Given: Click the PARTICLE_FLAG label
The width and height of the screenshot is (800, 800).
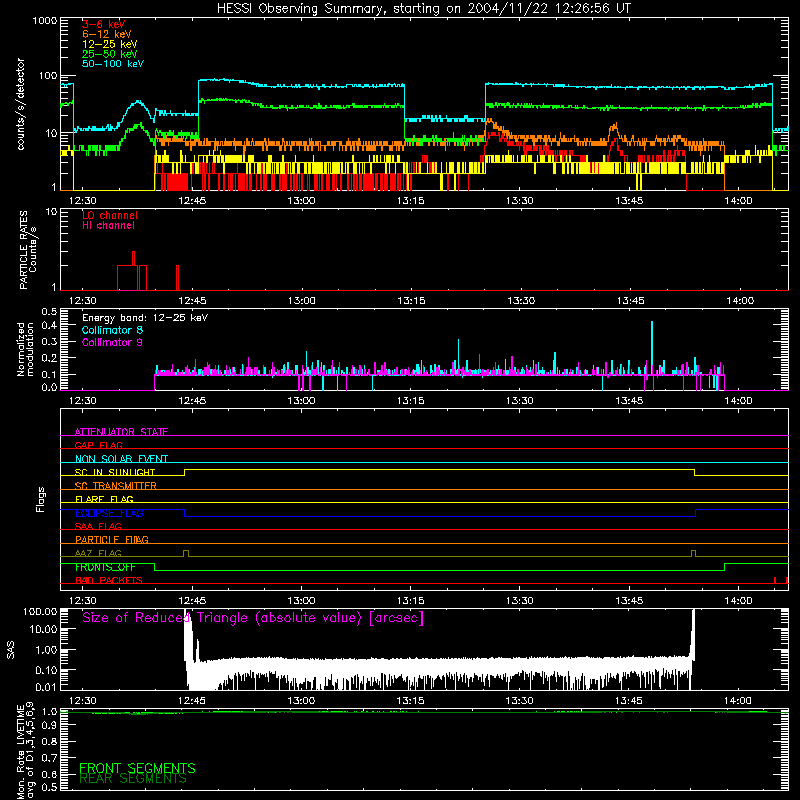Looking at the screenshot, I should click(x=112, y=539).
